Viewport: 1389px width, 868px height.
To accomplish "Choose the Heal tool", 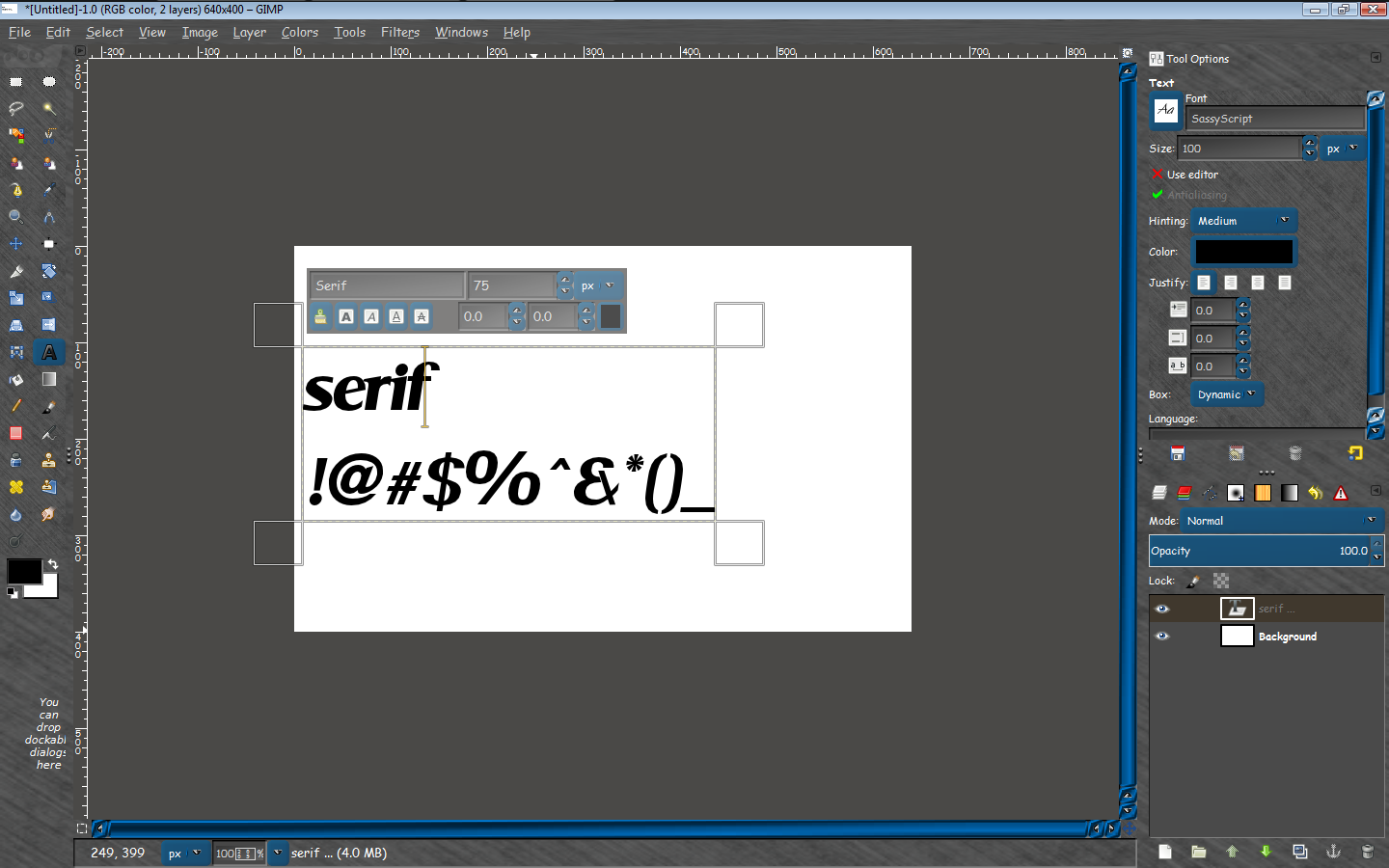I will pyautogui.click(x=16, y=487).
